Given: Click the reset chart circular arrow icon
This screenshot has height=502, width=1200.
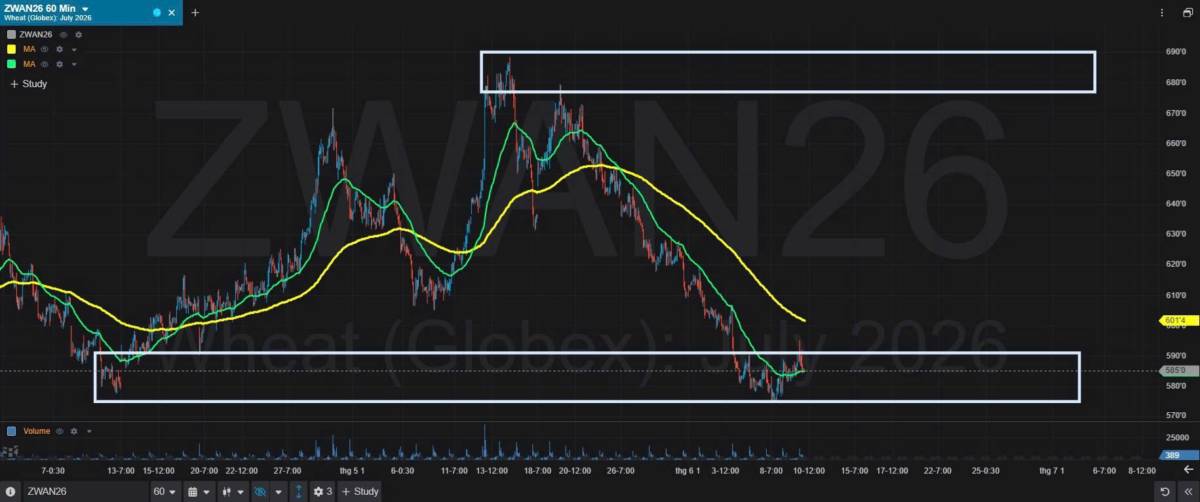Looking at the screenshot, I should (1164, 492).
